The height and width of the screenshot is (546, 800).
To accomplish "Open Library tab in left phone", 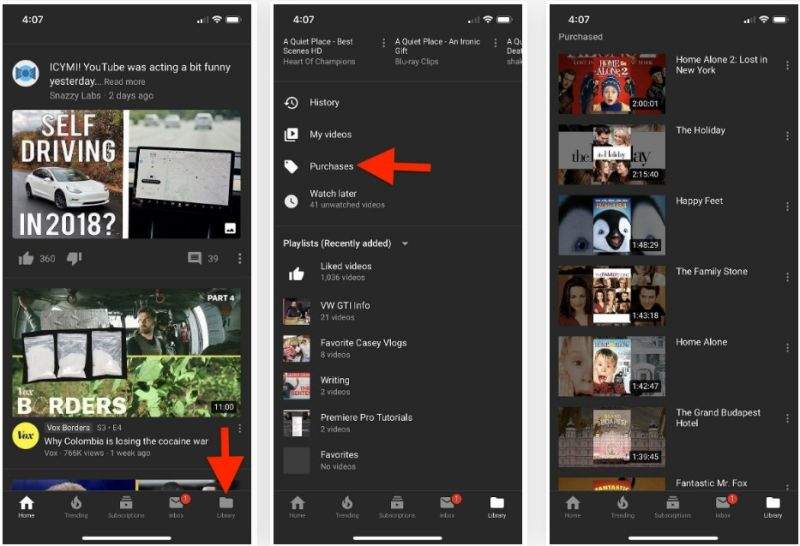I will coord(226,507).
